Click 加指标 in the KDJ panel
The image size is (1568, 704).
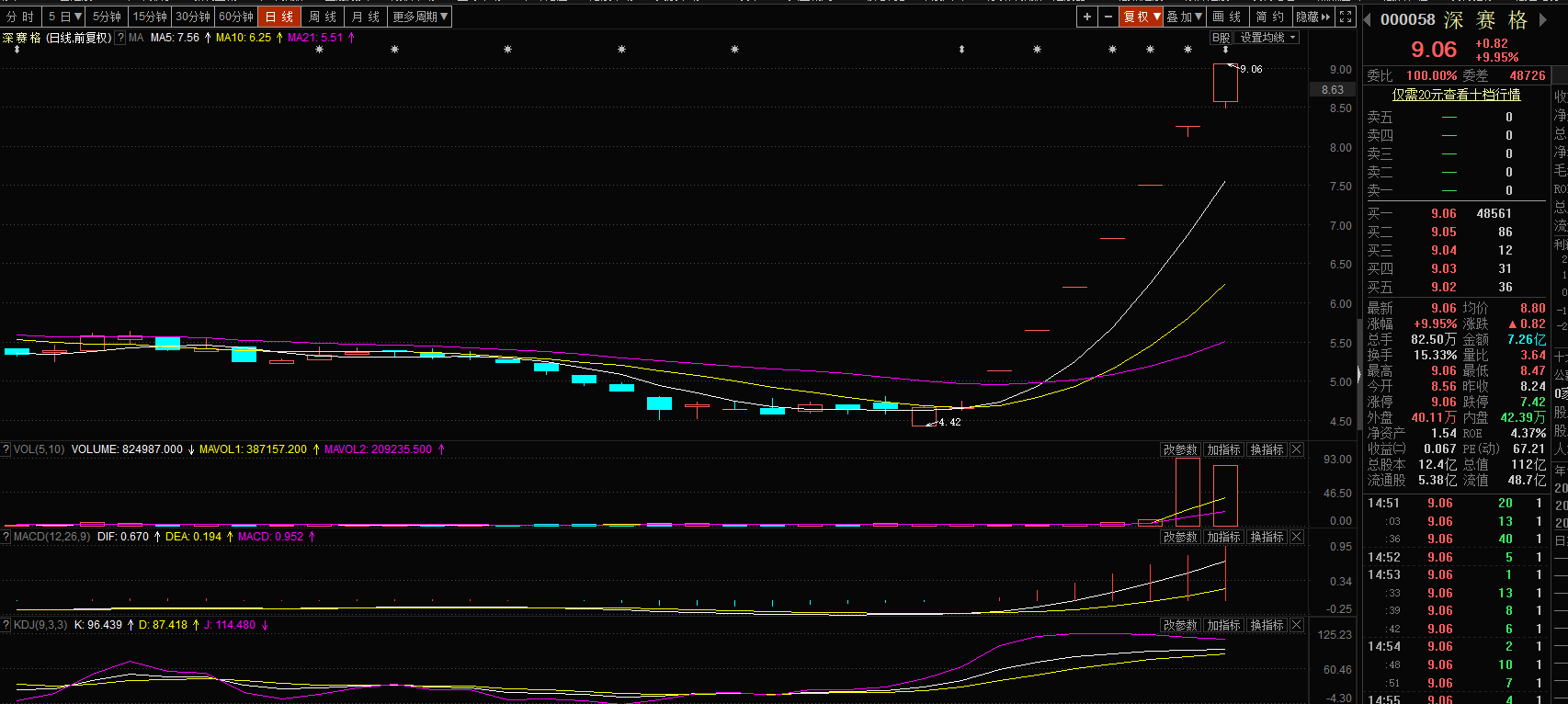pyautogui.click(x=1224, y=625)
